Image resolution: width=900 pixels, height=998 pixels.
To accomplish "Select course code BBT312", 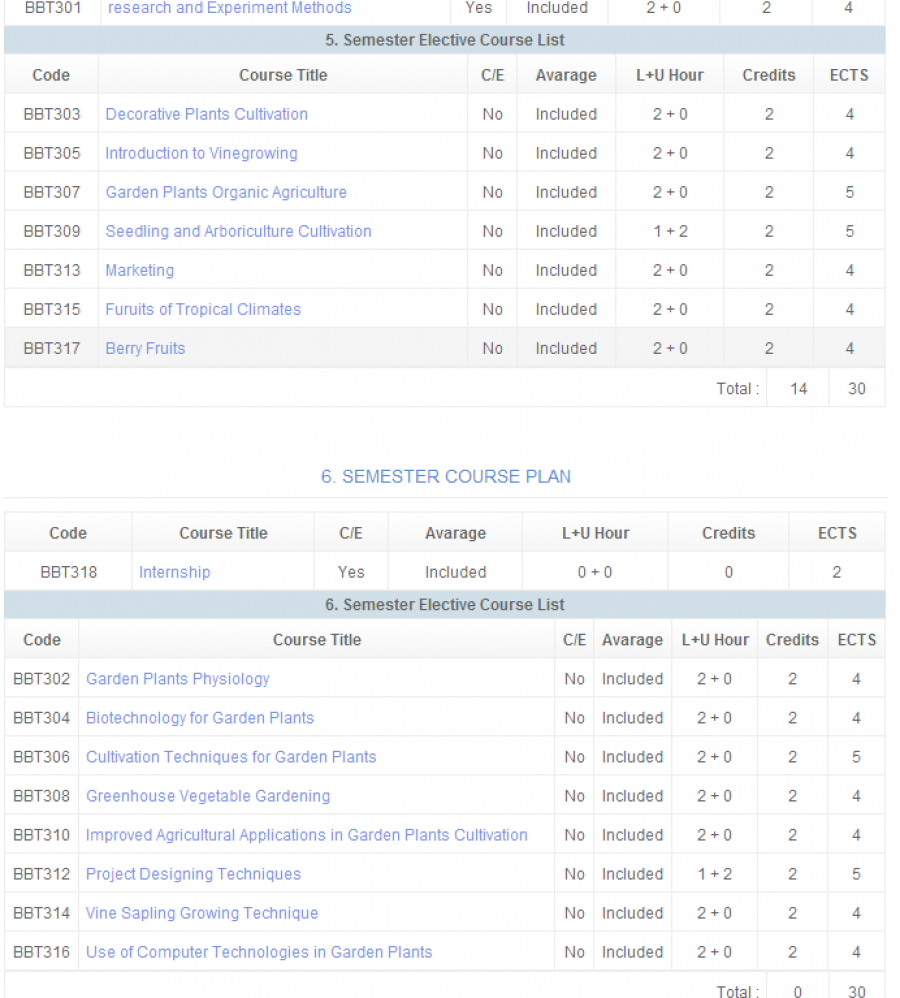I will coord(41,874).
